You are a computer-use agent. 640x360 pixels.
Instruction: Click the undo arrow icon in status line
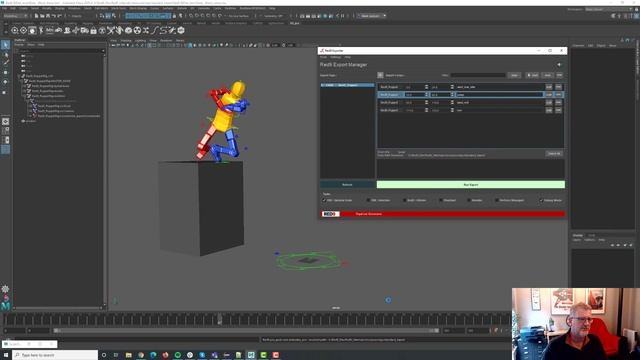coord(53,16)
